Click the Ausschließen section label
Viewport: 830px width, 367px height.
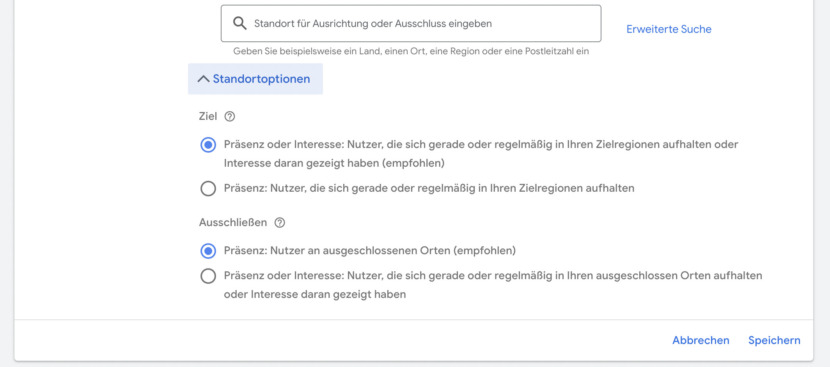233,223
